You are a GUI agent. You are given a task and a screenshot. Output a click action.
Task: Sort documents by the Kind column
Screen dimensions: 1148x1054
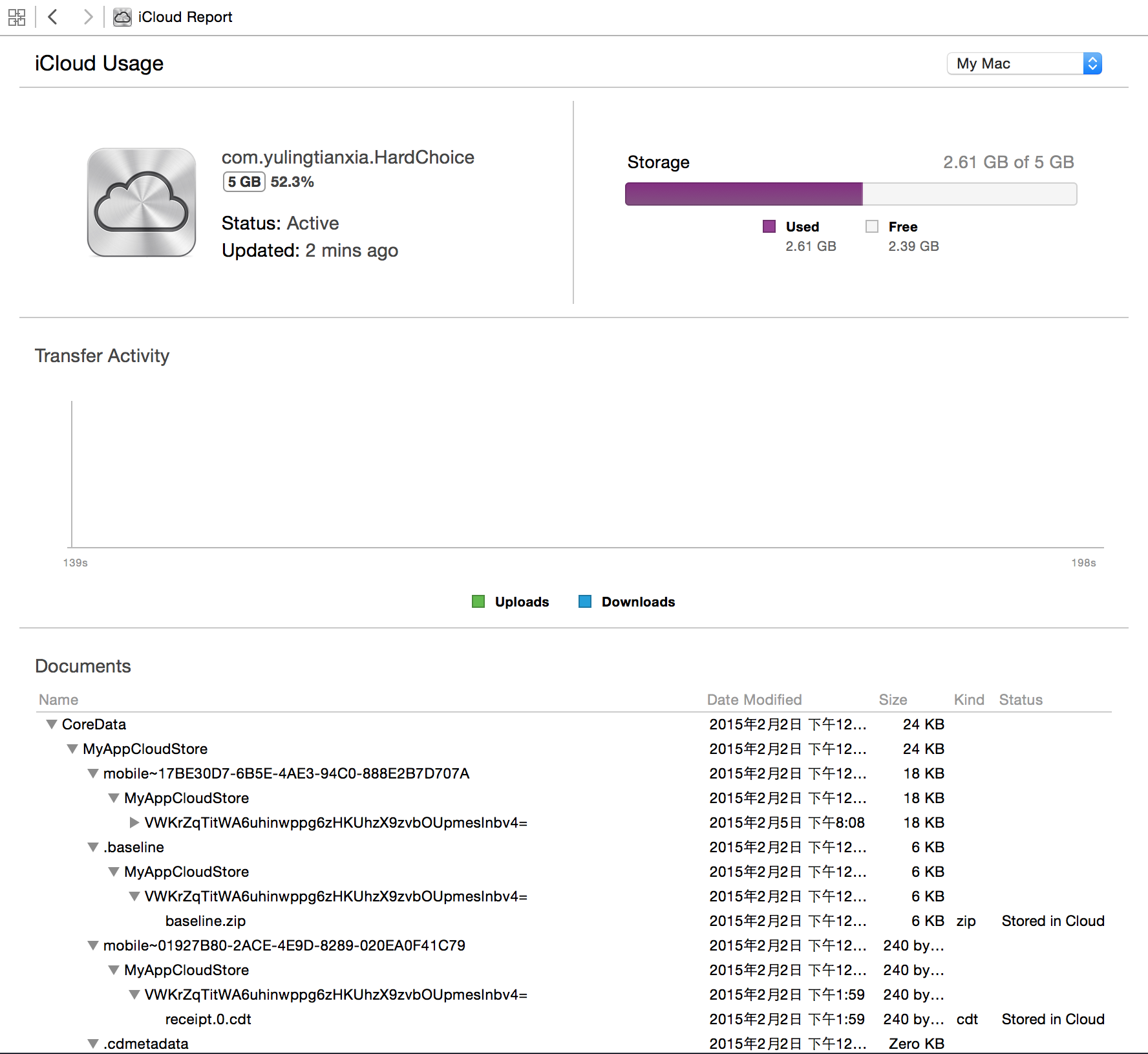pyautogui.click(x=969, y=700)
